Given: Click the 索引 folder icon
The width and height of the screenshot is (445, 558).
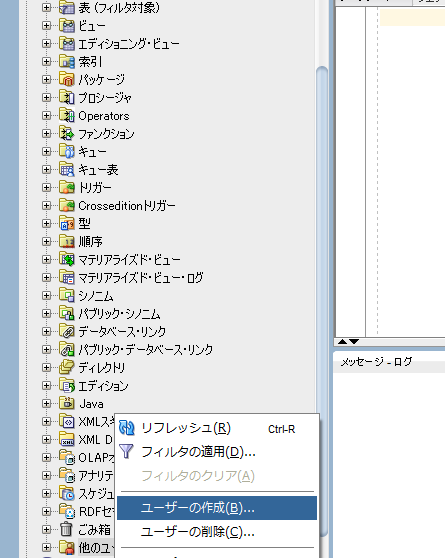Looking at the screenshot, I should point(67,62).
